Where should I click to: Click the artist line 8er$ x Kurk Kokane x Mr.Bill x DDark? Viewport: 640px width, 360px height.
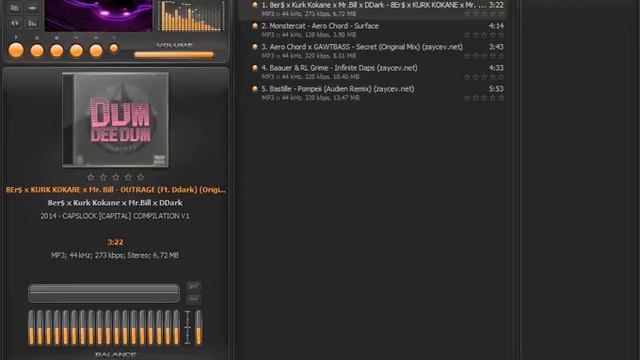115,203
